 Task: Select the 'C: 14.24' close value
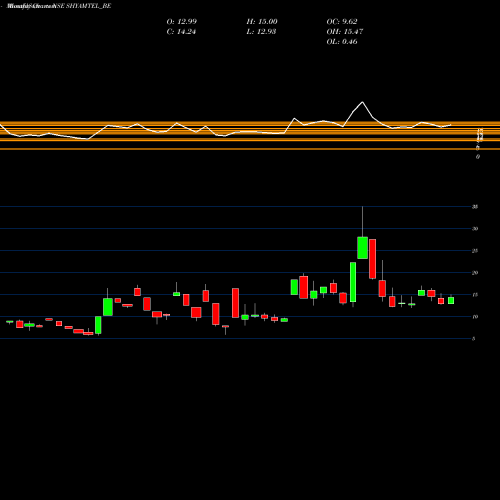(x=181, y=32)
